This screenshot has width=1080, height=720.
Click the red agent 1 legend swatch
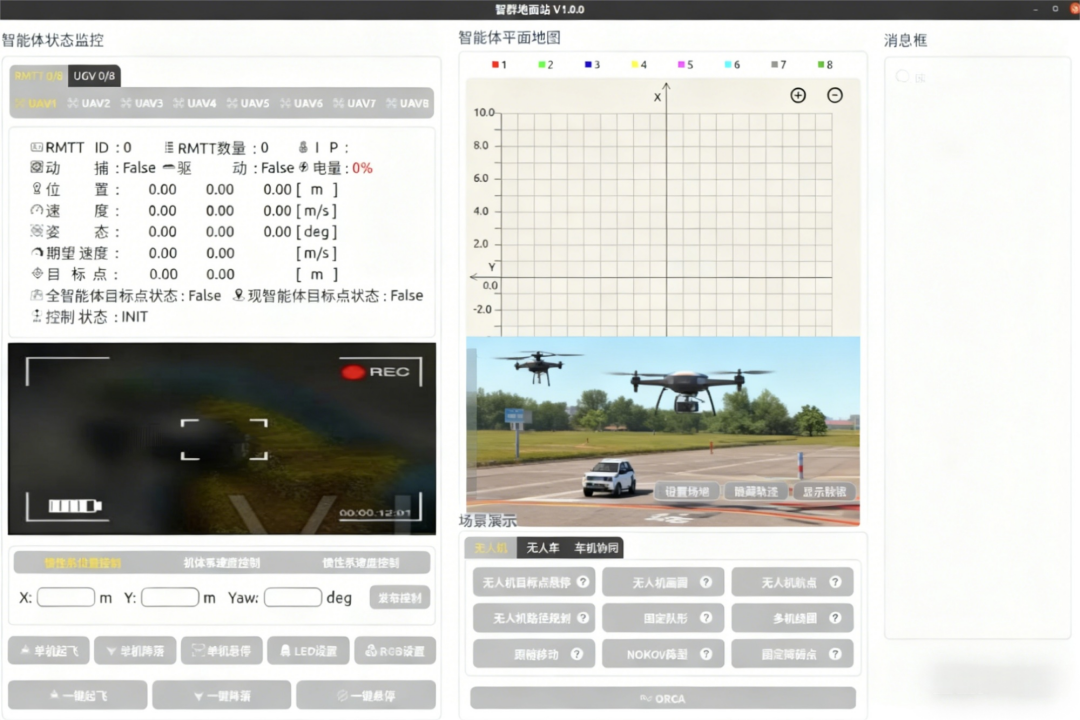(495, 65)
